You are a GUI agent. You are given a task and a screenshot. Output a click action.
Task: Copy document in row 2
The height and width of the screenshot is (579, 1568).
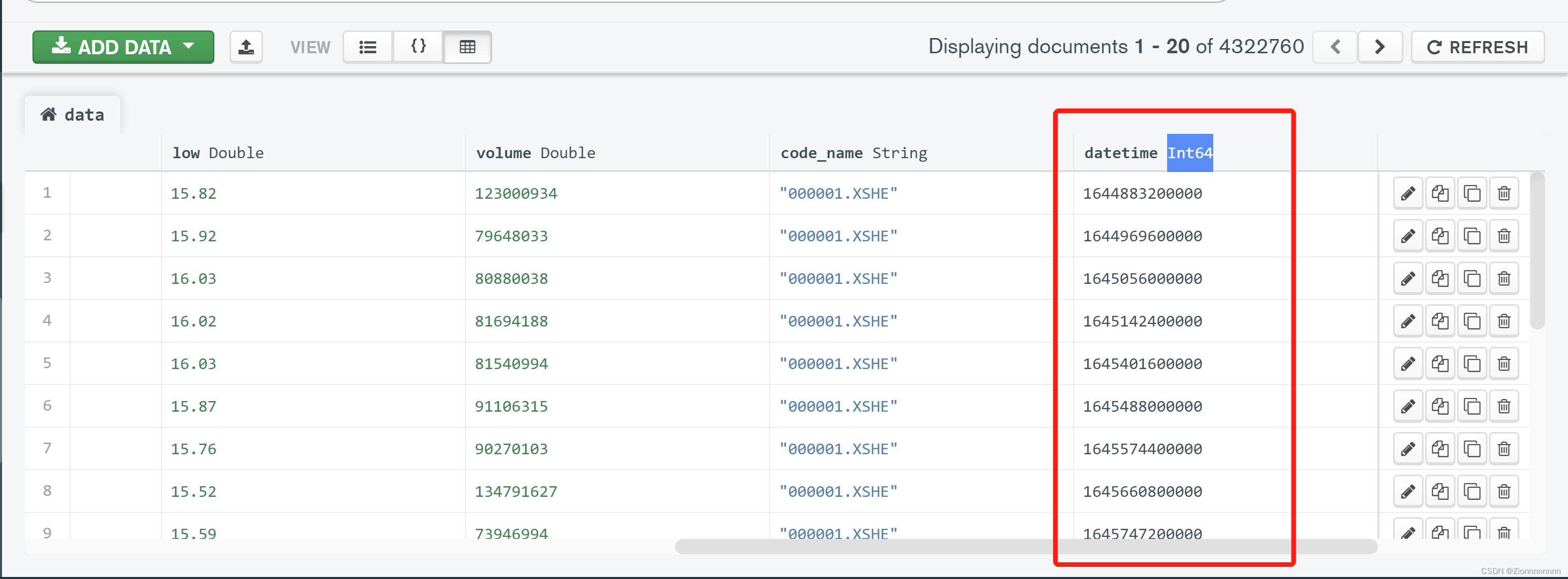click(x=1440, y=236)
